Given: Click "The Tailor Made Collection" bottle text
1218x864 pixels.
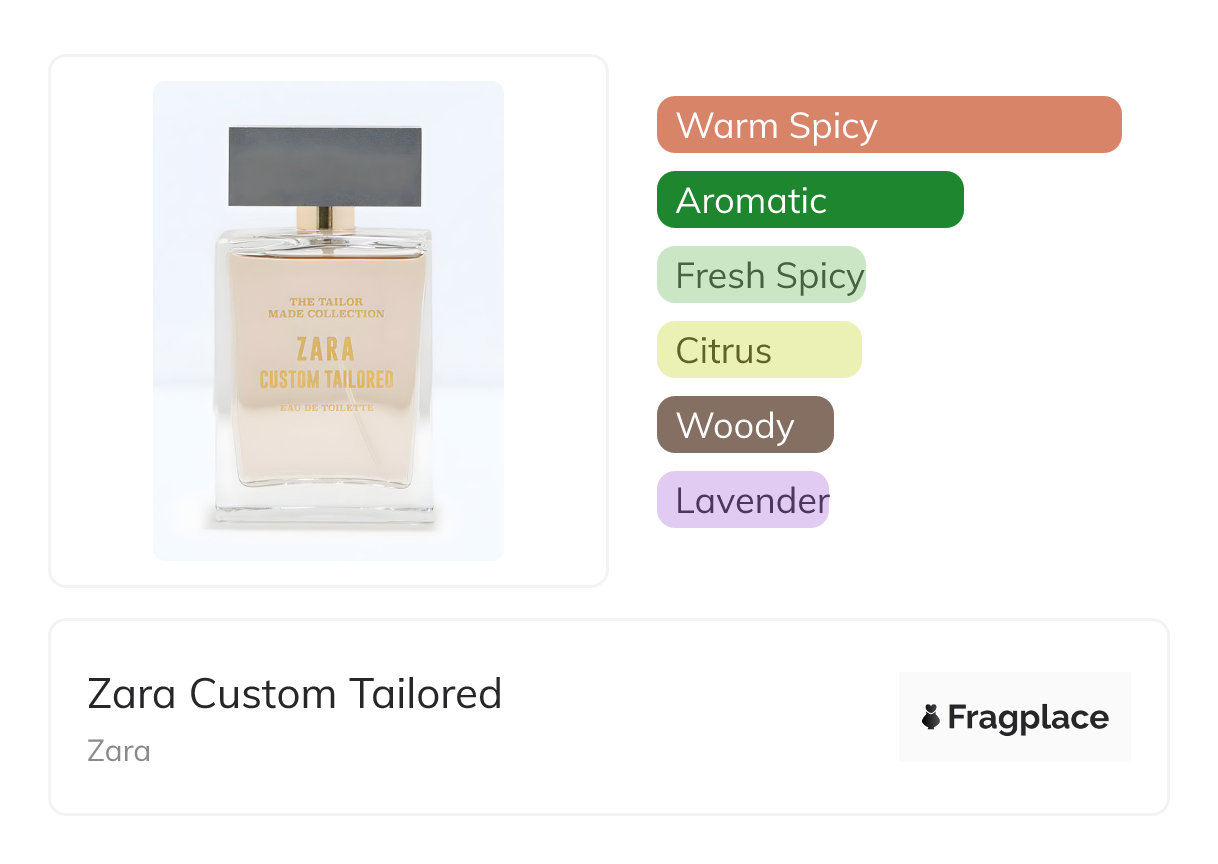Looking at the screenshot, I should pos(326,307).
